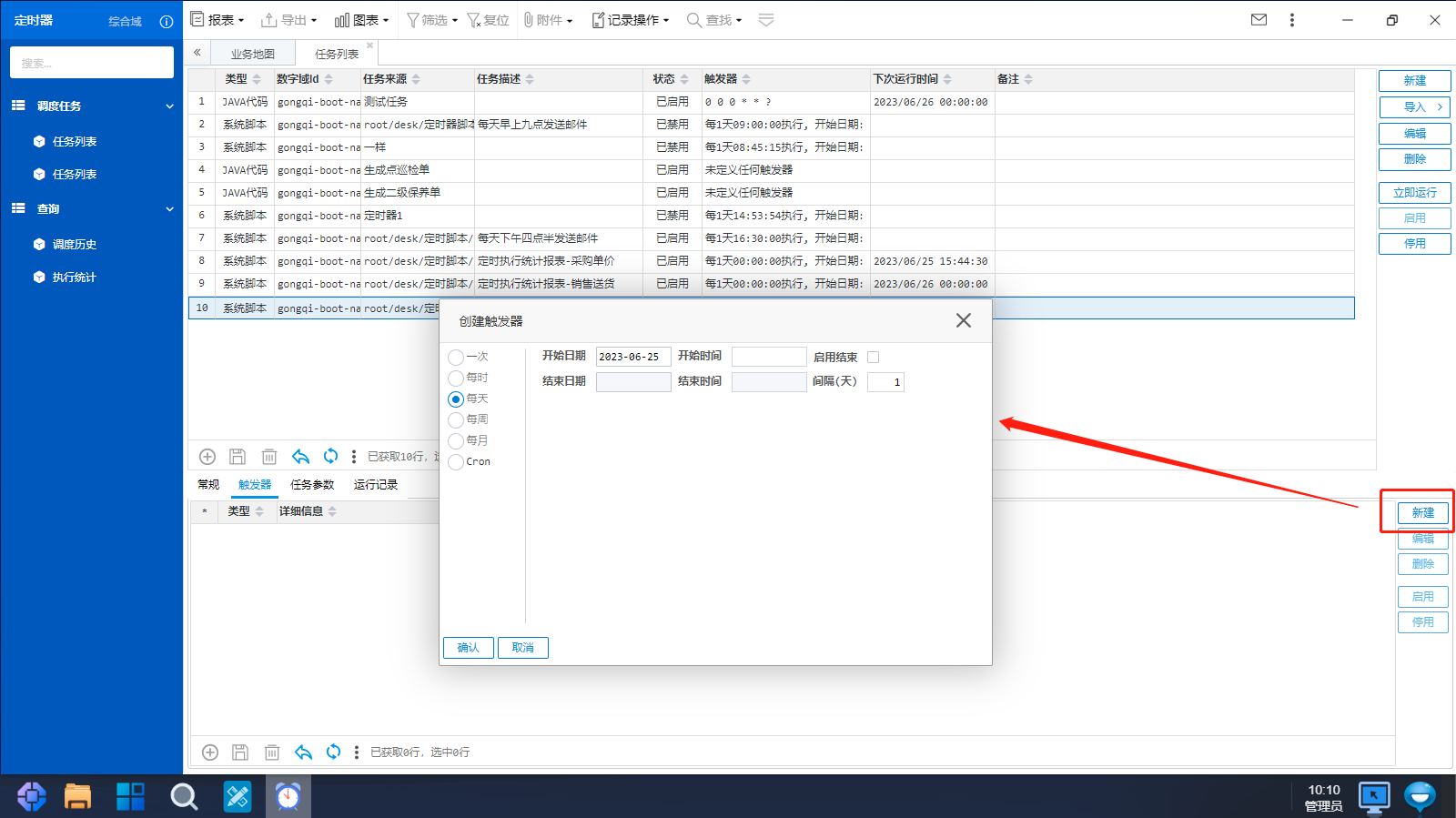1456x818 pixels.
Task: Open the 筛选 dropdown menu
Action: pos(432,19)
